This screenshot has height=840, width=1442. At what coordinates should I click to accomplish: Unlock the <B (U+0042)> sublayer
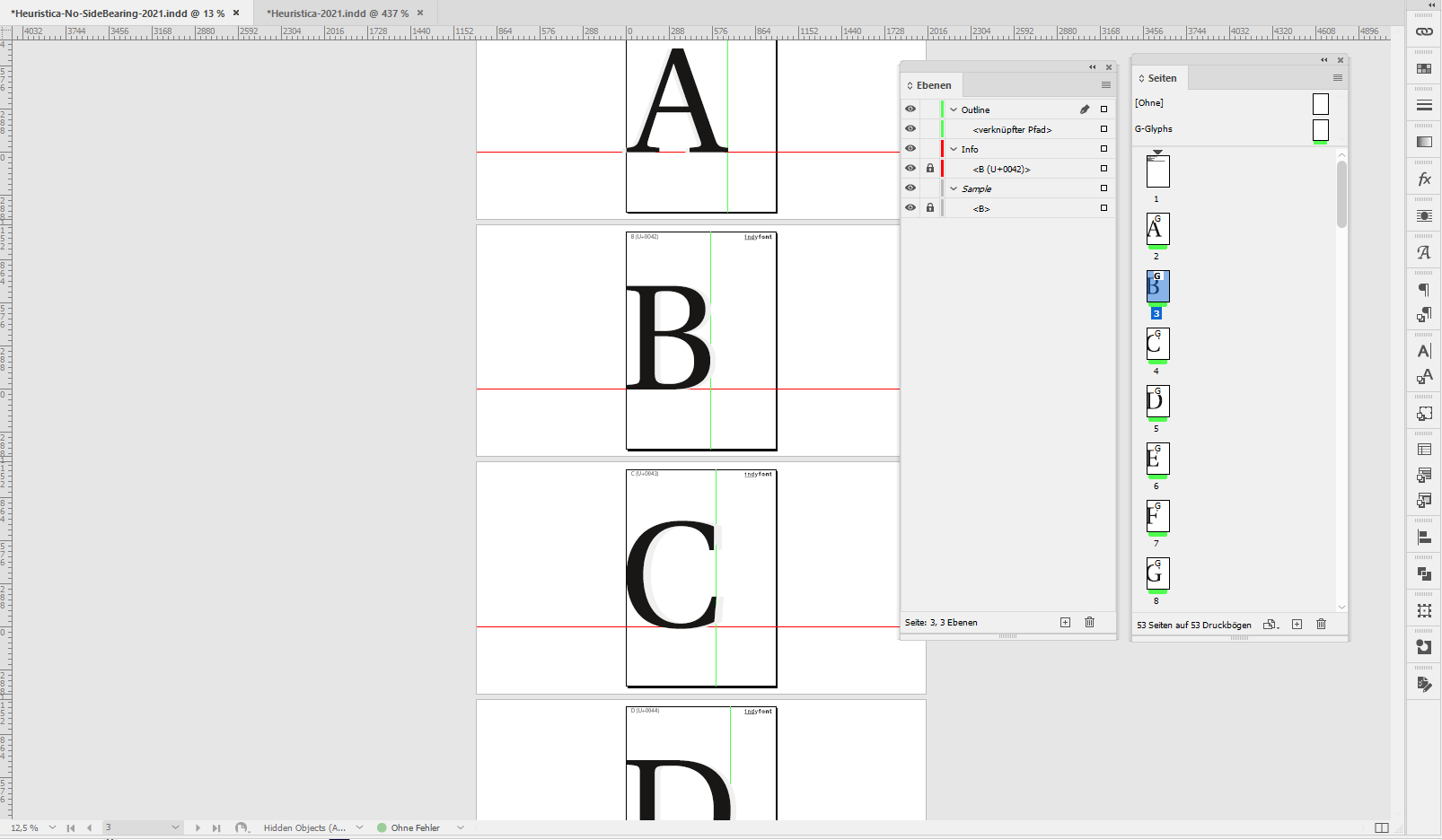coord(930,168)
